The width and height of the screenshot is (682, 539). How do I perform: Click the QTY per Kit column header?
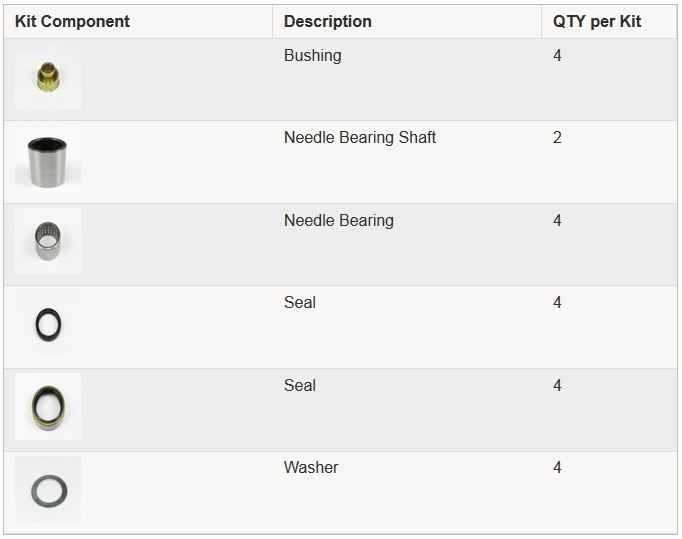coord(597,21)
